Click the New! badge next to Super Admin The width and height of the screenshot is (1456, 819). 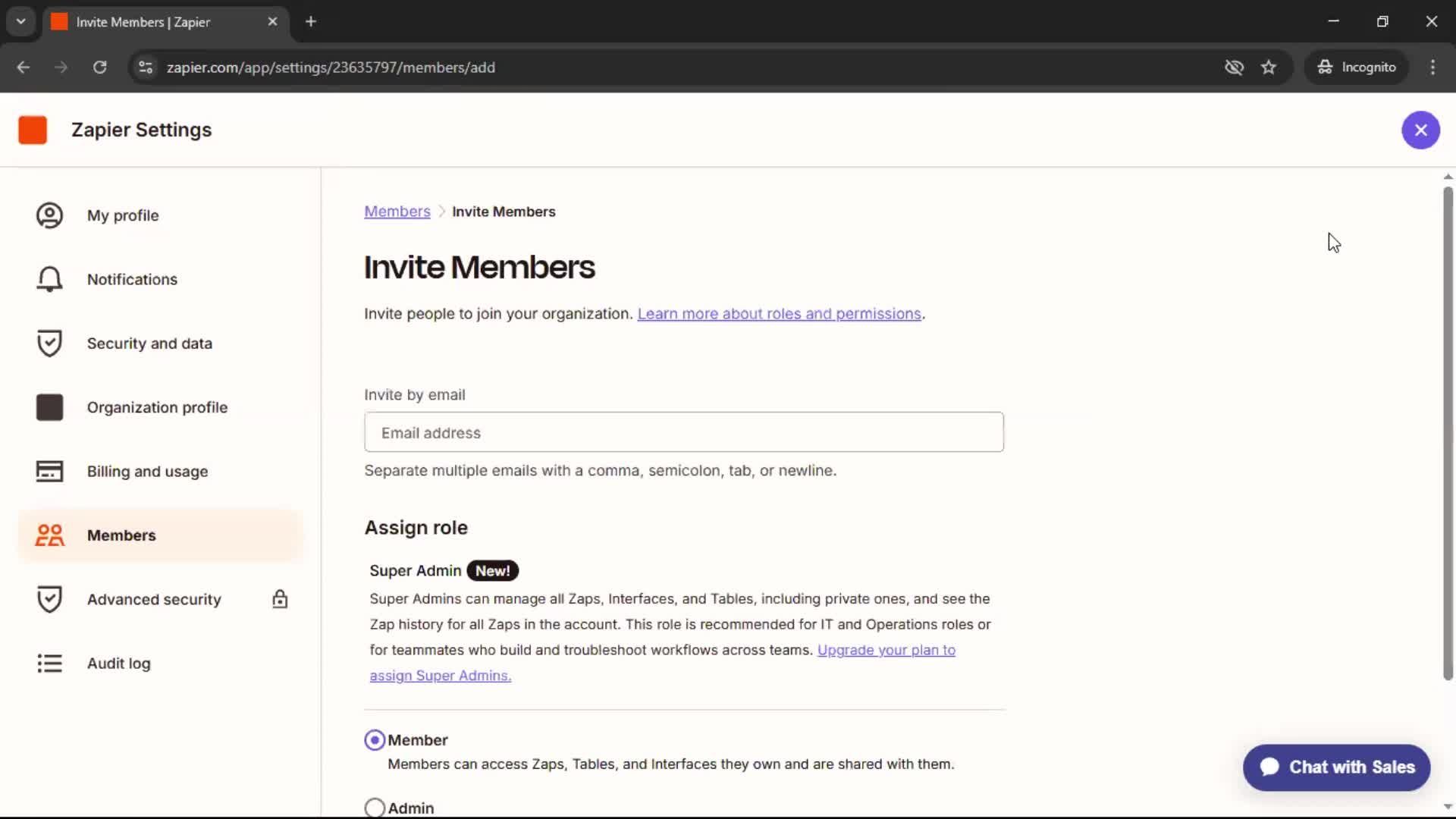[492, 571]
